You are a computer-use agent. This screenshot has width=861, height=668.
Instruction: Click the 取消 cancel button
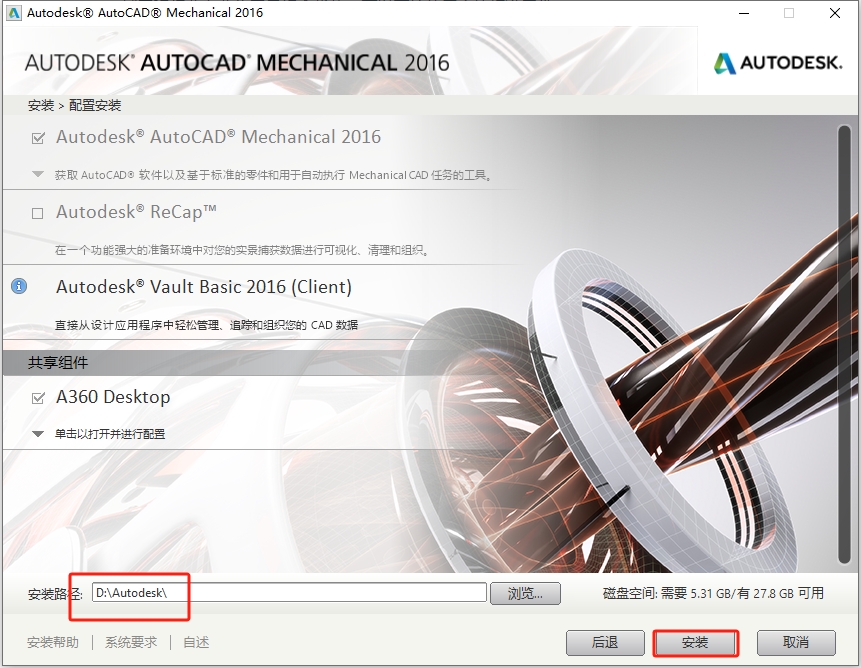click(796, 644)
